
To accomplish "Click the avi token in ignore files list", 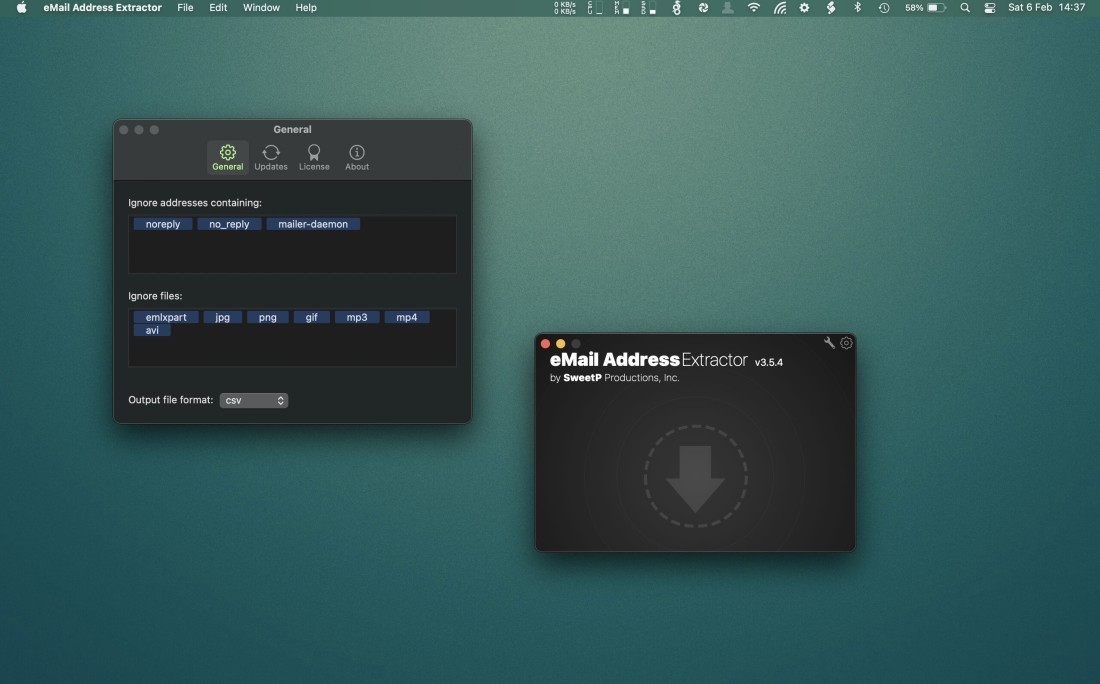I will click(x=152, y=329).
